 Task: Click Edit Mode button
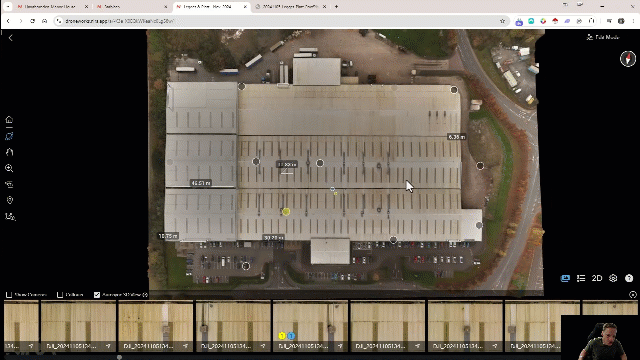pos(603,37)
